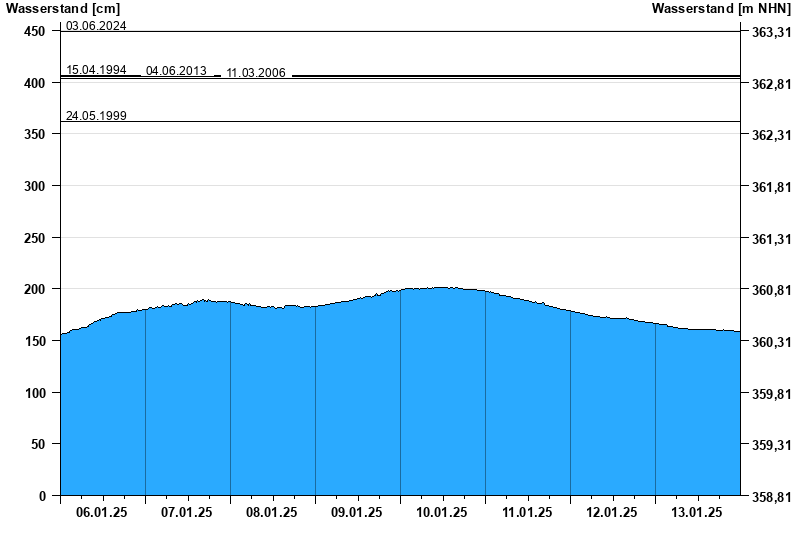Viewport: 800px width, 550px height.
Task: Click the 11.03.2006 flood level label
Action: click(256, 73)
